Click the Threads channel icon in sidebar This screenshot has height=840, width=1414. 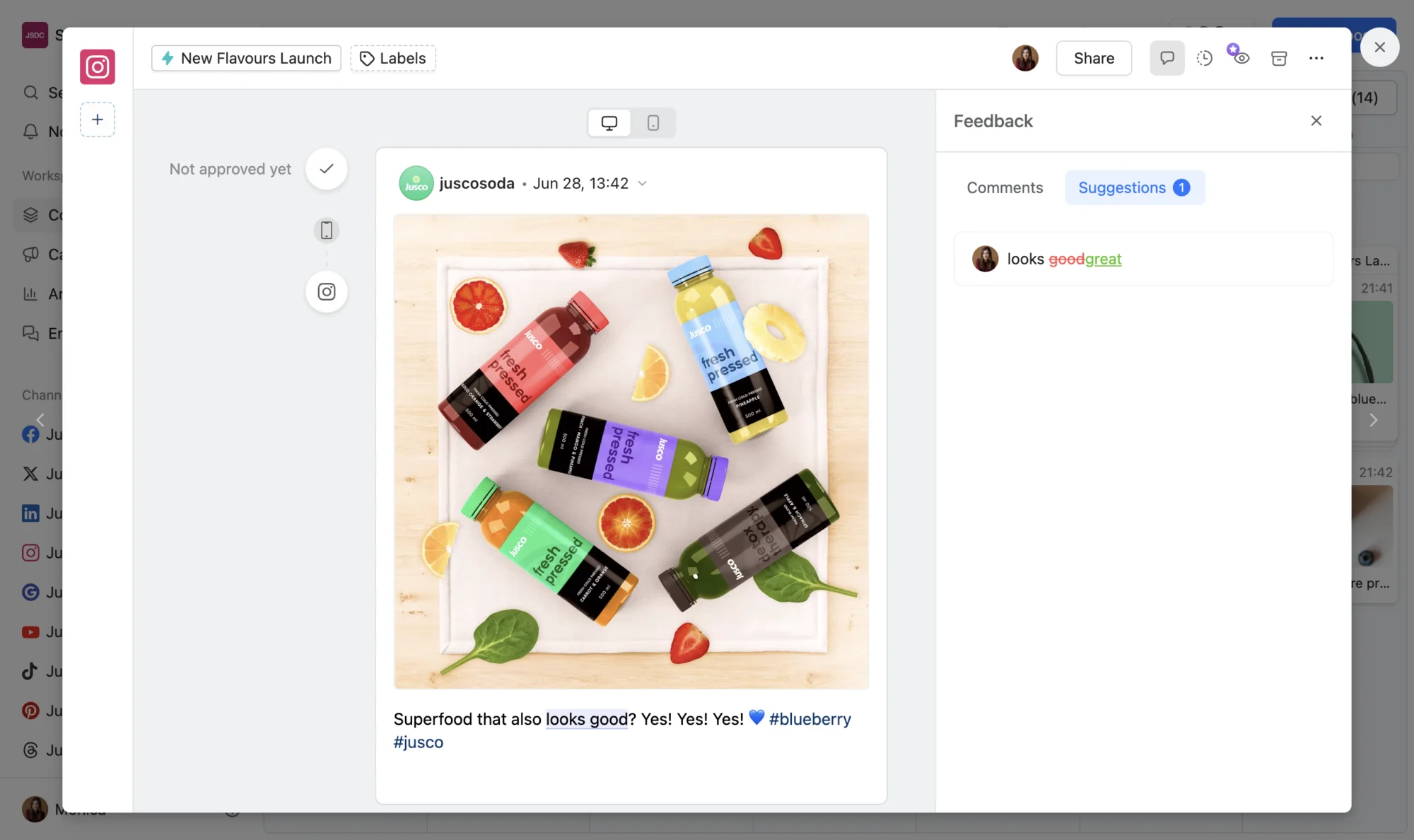30,750
